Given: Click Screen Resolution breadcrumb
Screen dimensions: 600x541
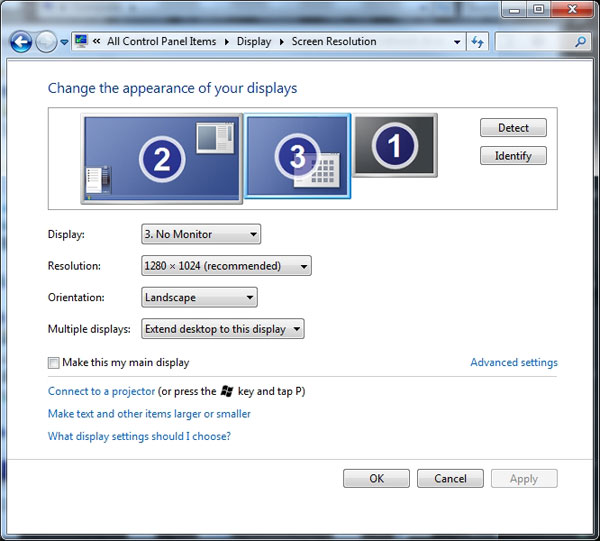Looking at the screenshot, I should tap(334, 41).
